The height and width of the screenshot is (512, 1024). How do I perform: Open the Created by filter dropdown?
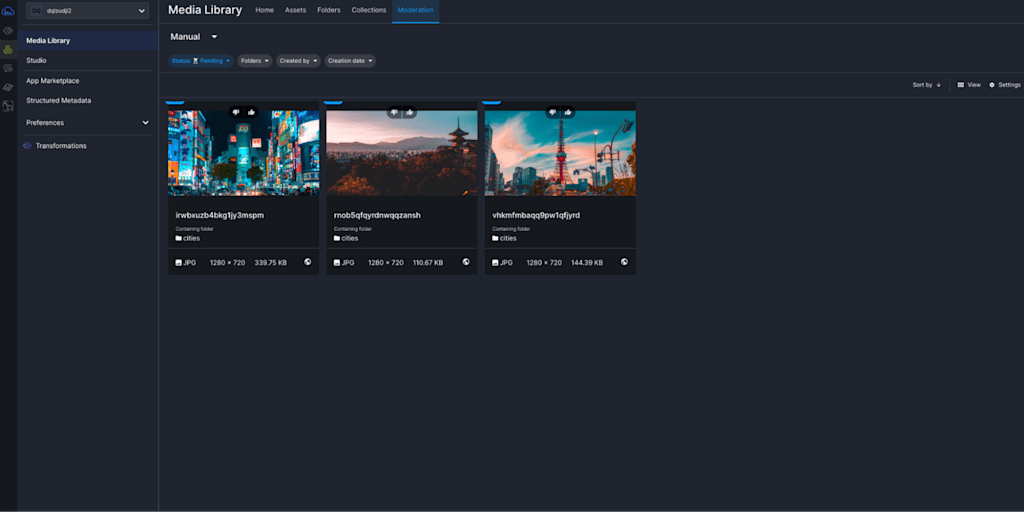pyautogui.click(x=298, y=61)
